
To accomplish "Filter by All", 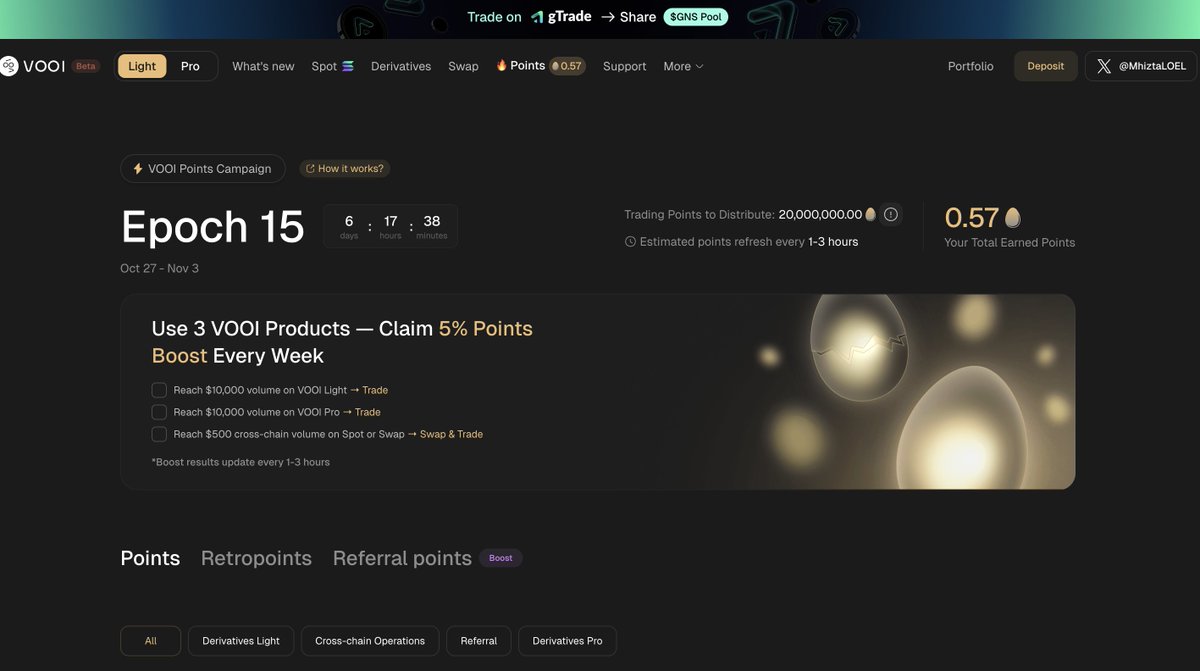I will pos(151,641).
